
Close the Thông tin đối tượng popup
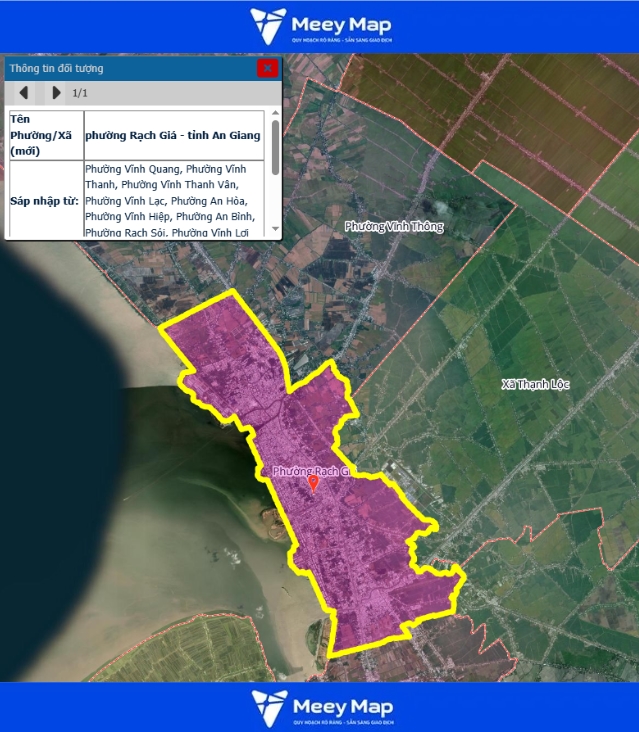click(267, 68)
